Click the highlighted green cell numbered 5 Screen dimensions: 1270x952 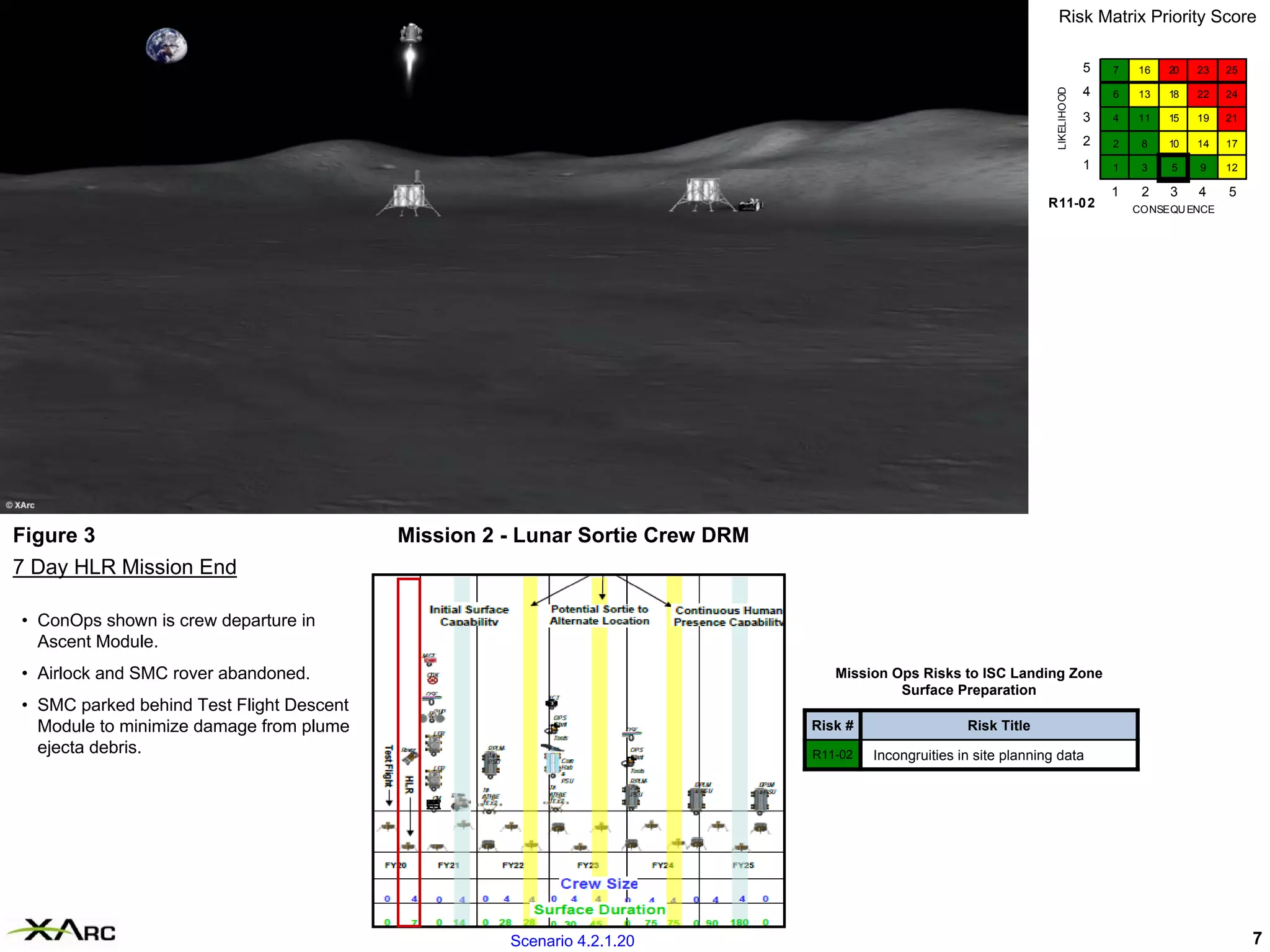click(1173, 167)
